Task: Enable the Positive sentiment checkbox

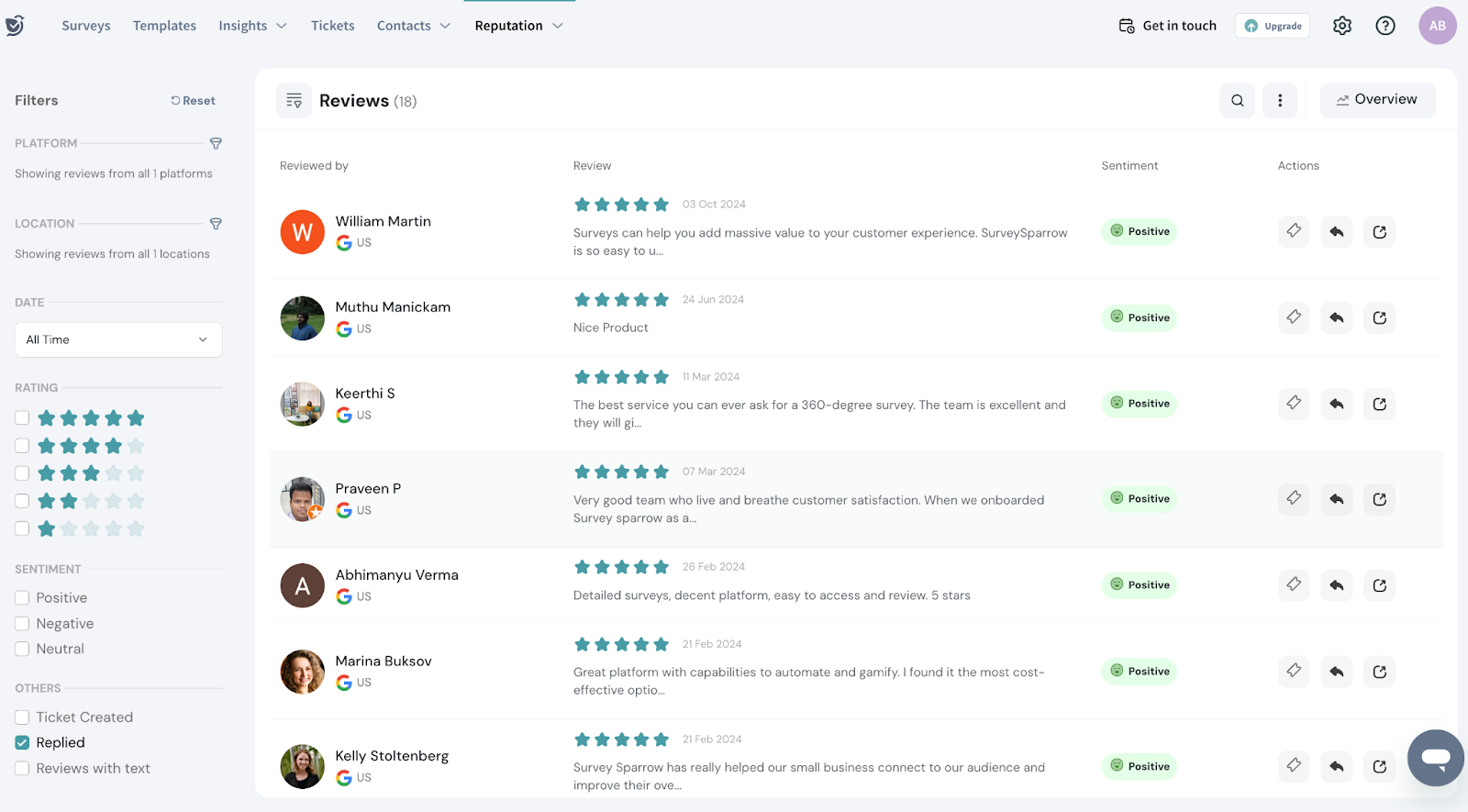Action: pyautogui.click(x=23, y=598)
